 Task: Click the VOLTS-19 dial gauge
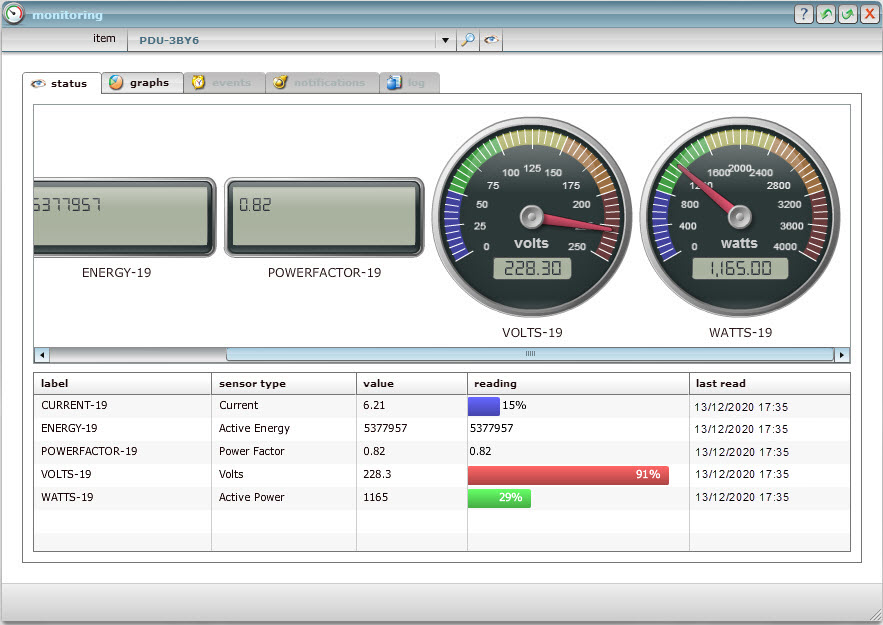(x=531, y=216)
